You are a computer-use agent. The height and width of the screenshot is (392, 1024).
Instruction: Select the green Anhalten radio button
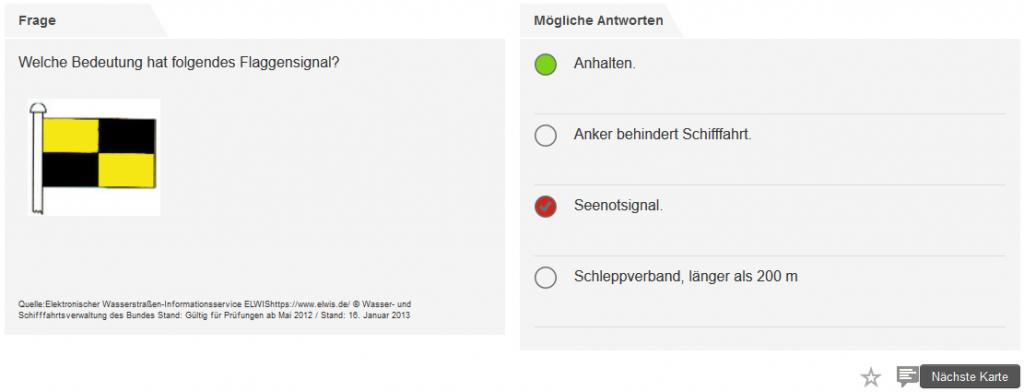click(x=545, y=65)
